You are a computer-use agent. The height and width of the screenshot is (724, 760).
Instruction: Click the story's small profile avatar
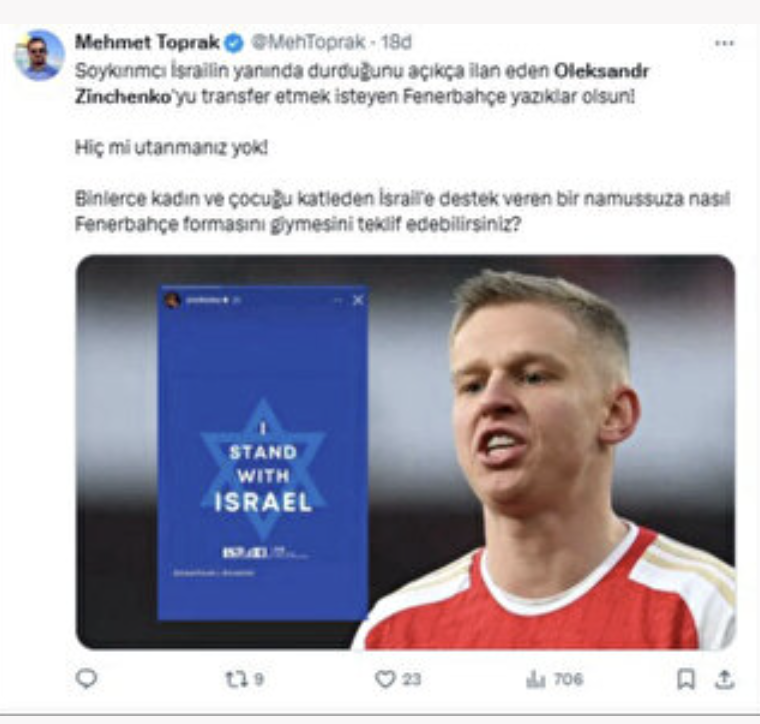point(172,300)
